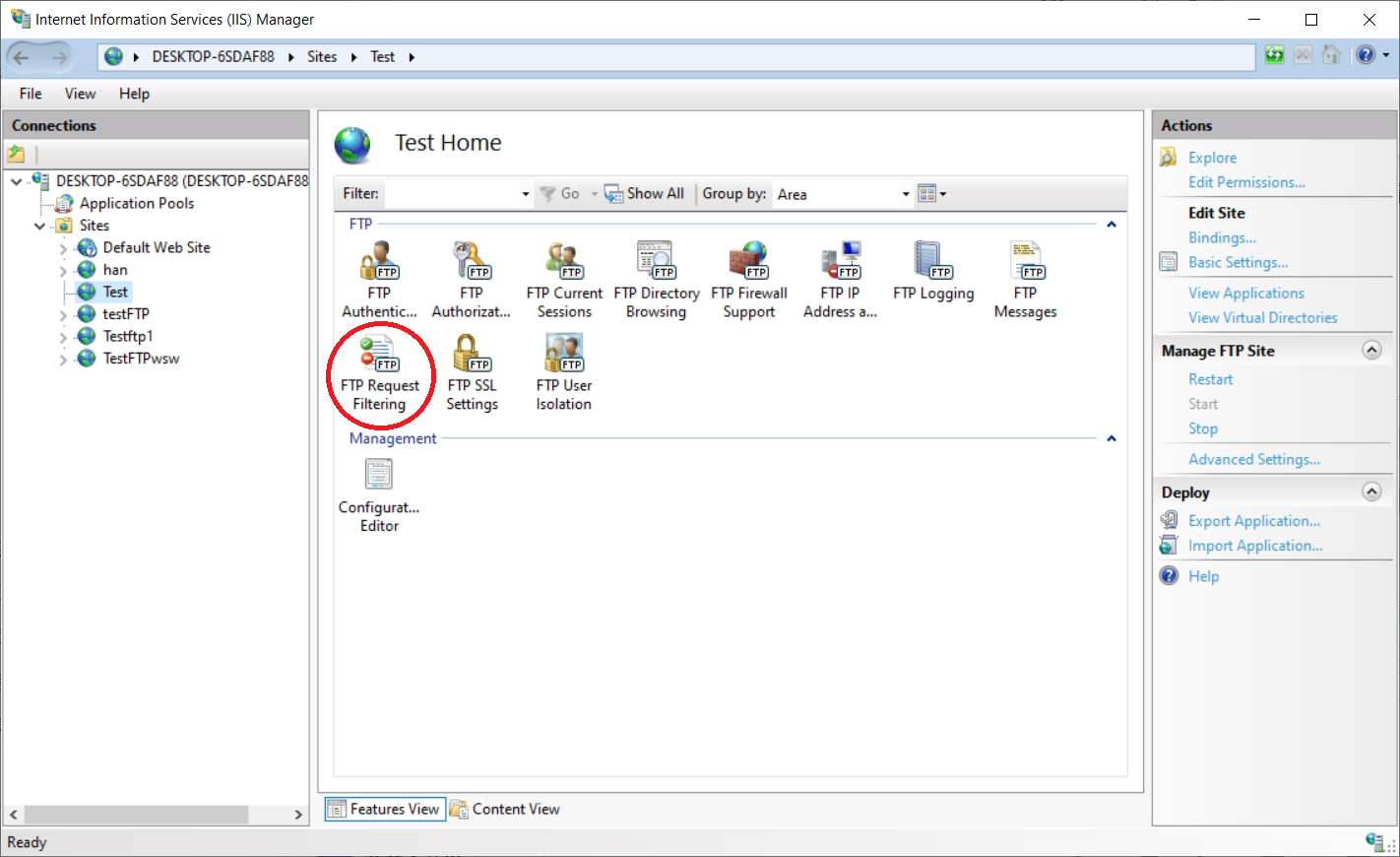Viewport: 1400px width, 857px height.
Task: Click the Connections horizontal scrollbar
Action: pyautogui.click(x=136, y=815)
